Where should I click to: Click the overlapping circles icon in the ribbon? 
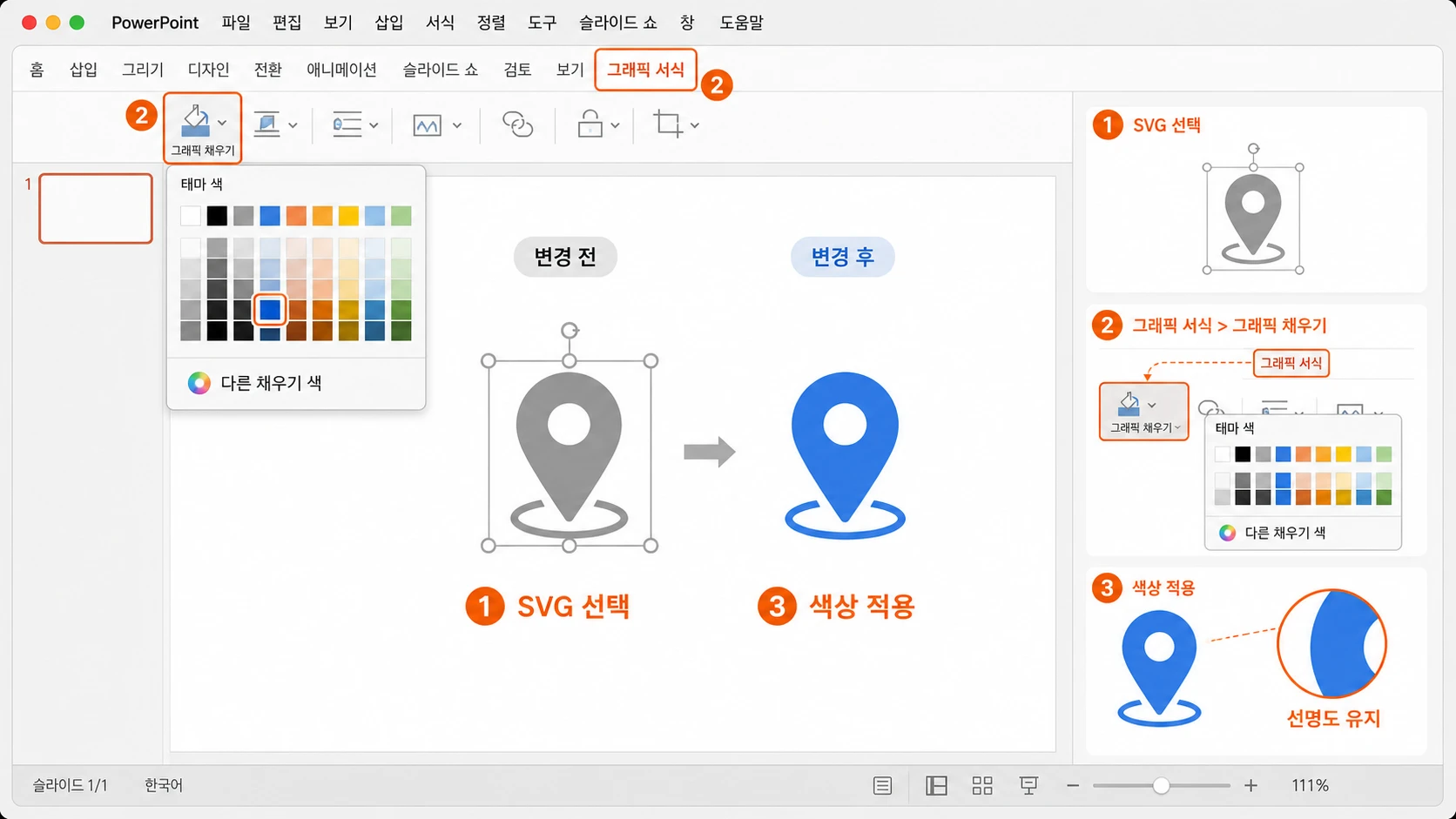pyautogui.click(x=517, y=124)
